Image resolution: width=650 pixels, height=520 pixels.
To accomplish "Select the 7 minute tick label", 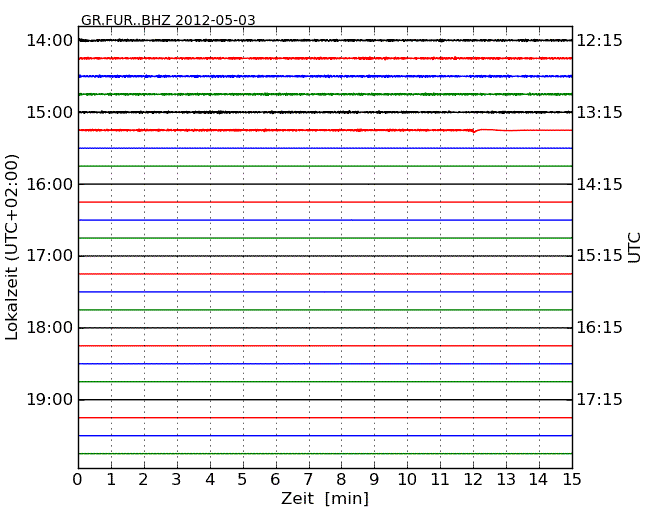I will [308, 480].
